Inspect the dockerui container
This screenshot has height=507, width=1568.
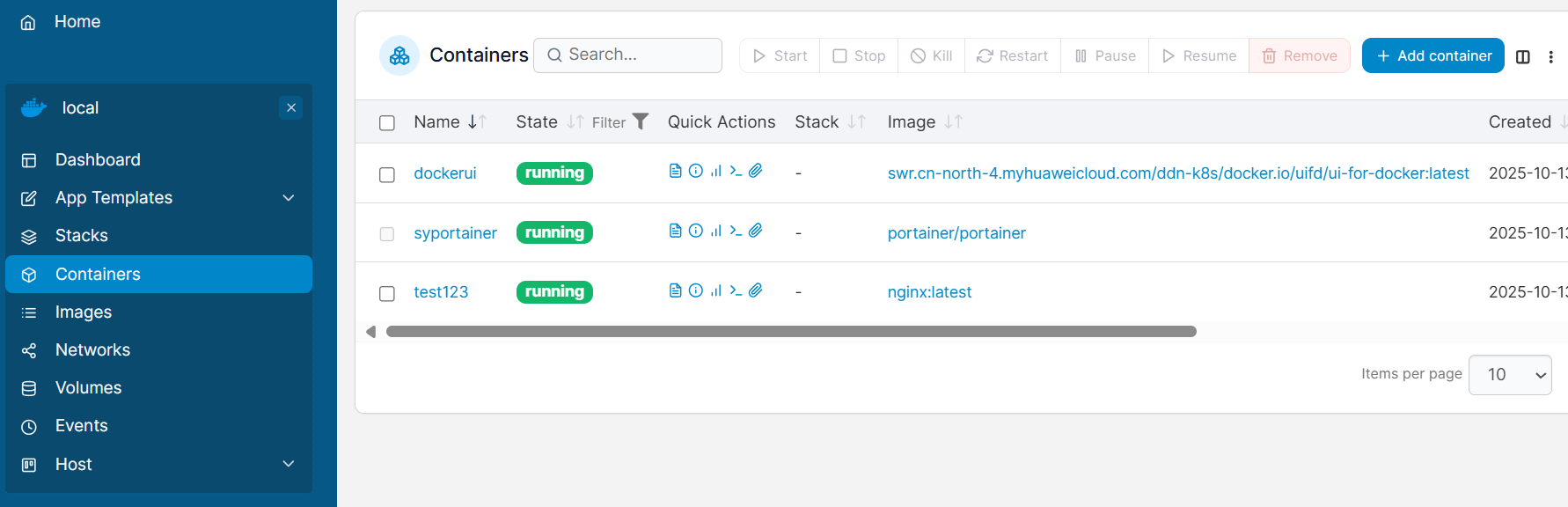point(695,171)
